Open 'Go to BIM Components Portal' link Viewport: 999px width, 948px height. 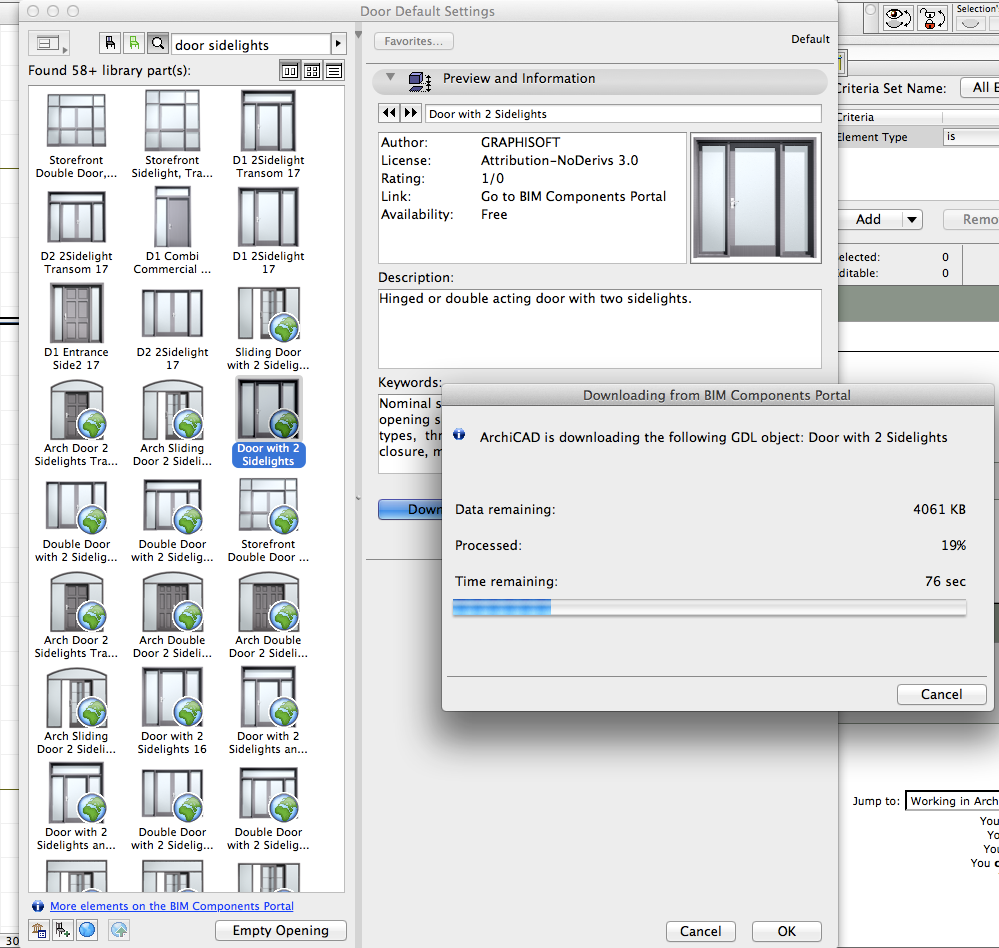573,196
